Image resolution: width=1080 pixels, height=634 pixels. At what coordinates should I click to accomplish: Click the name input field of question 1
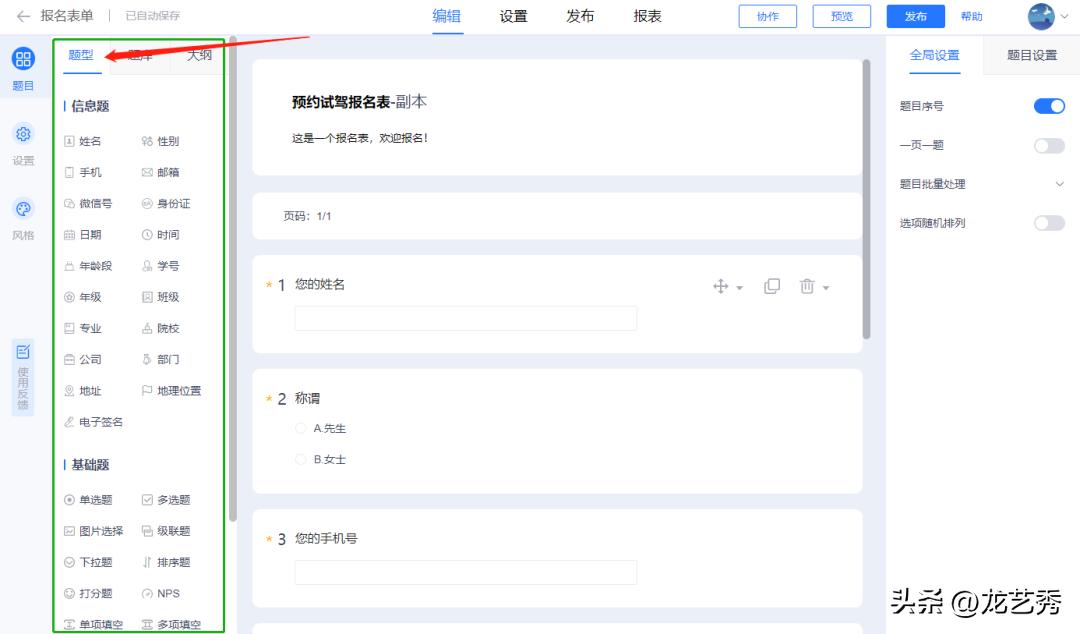coord(466,317)
